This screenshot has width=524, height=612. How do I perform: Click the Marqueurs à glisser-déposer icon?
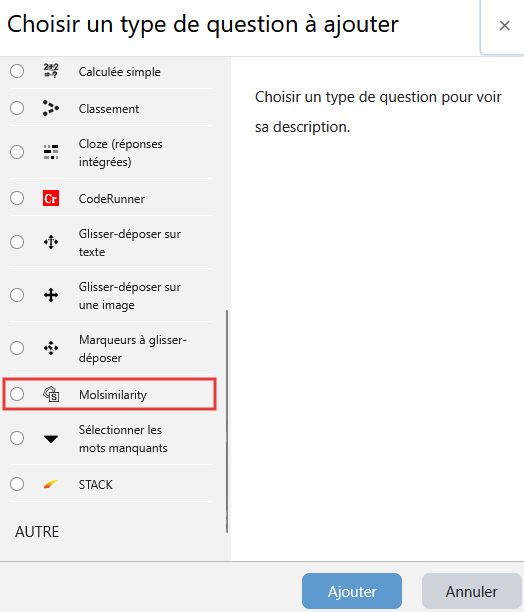pos(51,348)
